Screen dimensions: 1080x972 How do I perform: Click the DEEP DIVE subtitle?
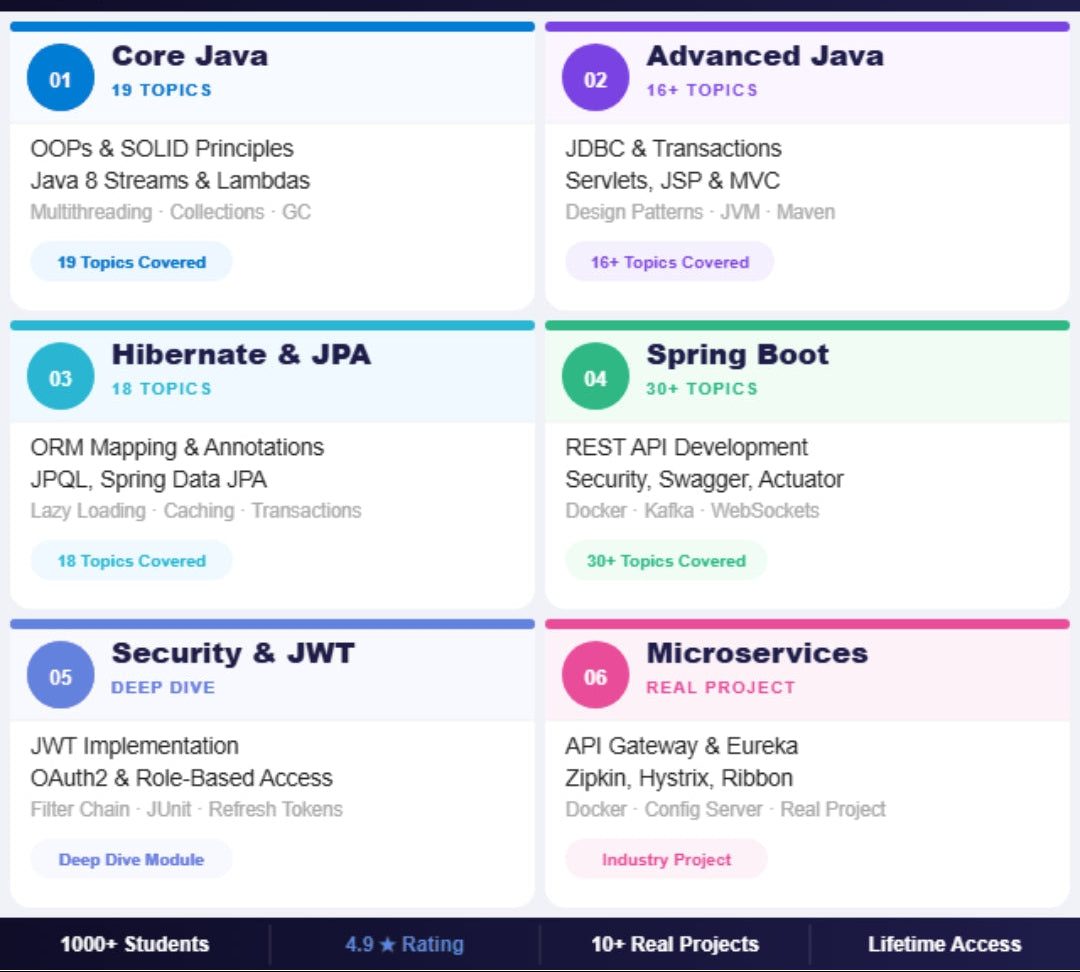point(163,687)
